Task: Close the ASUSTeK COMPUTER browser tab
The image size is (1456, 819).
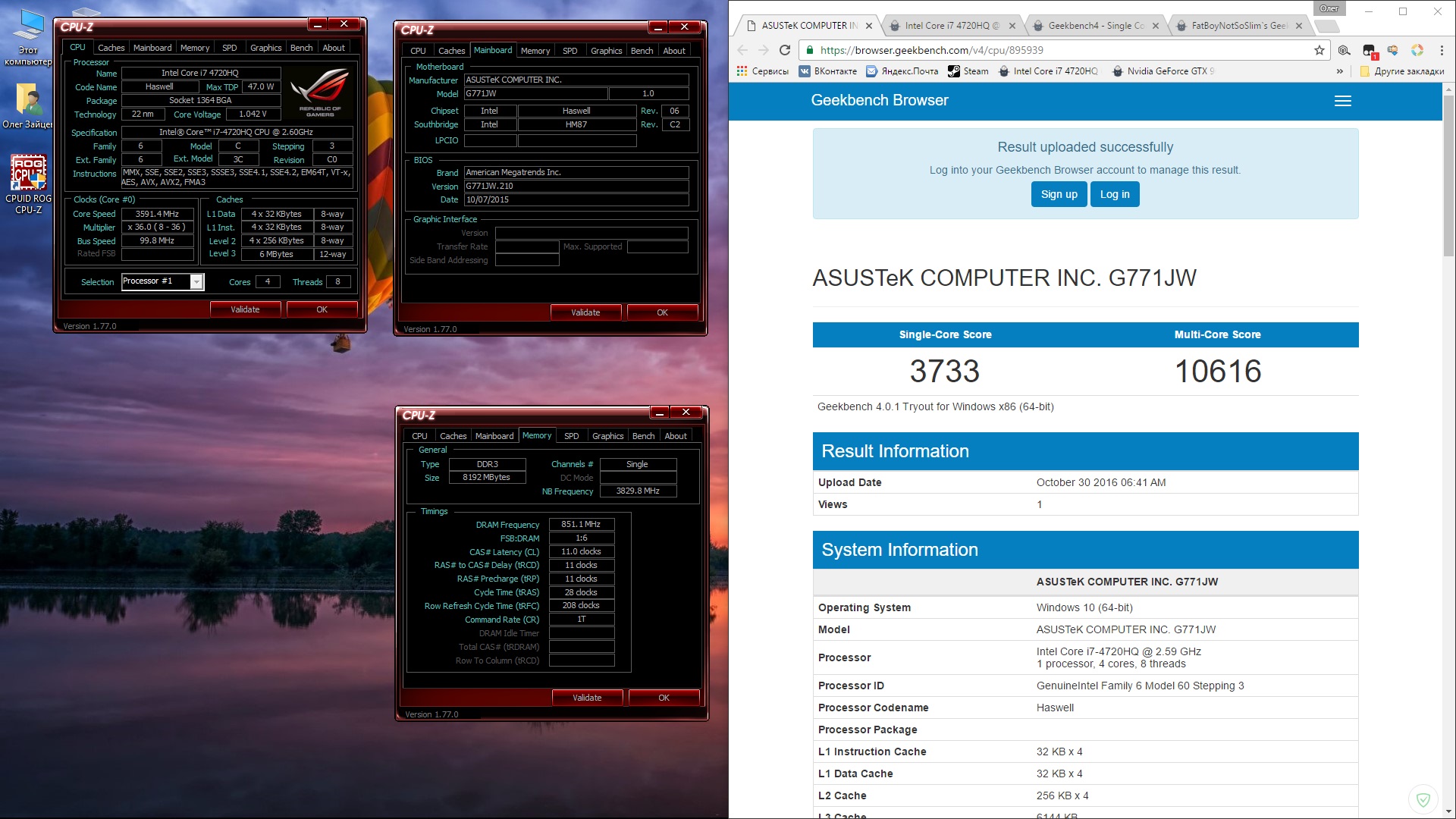Action: (x=869, y=26)
